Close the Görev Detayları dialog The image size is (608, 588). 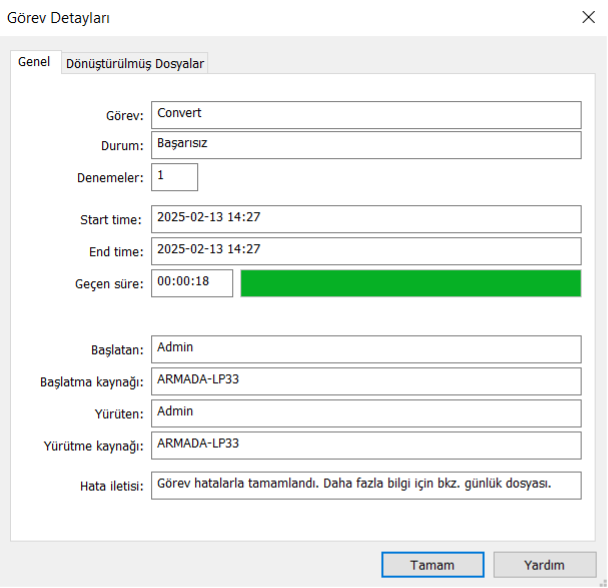tap(587, 17)
